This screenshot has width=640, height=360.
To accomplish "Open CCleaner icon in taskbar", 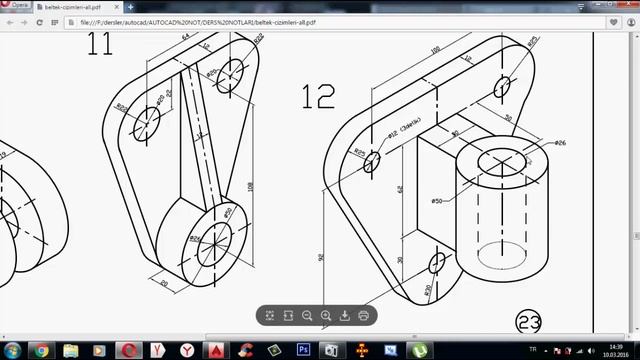I will (x=245, y=351).
